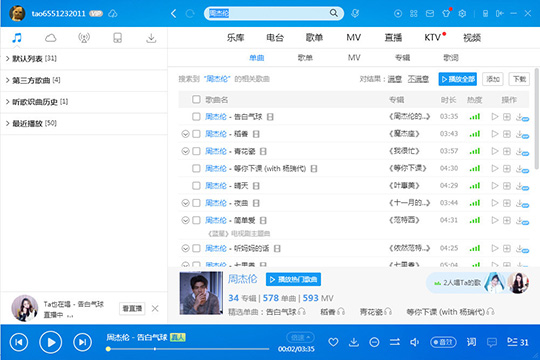Click the refresh icon beside search box
Screen dimensions: 540x360
190,13
